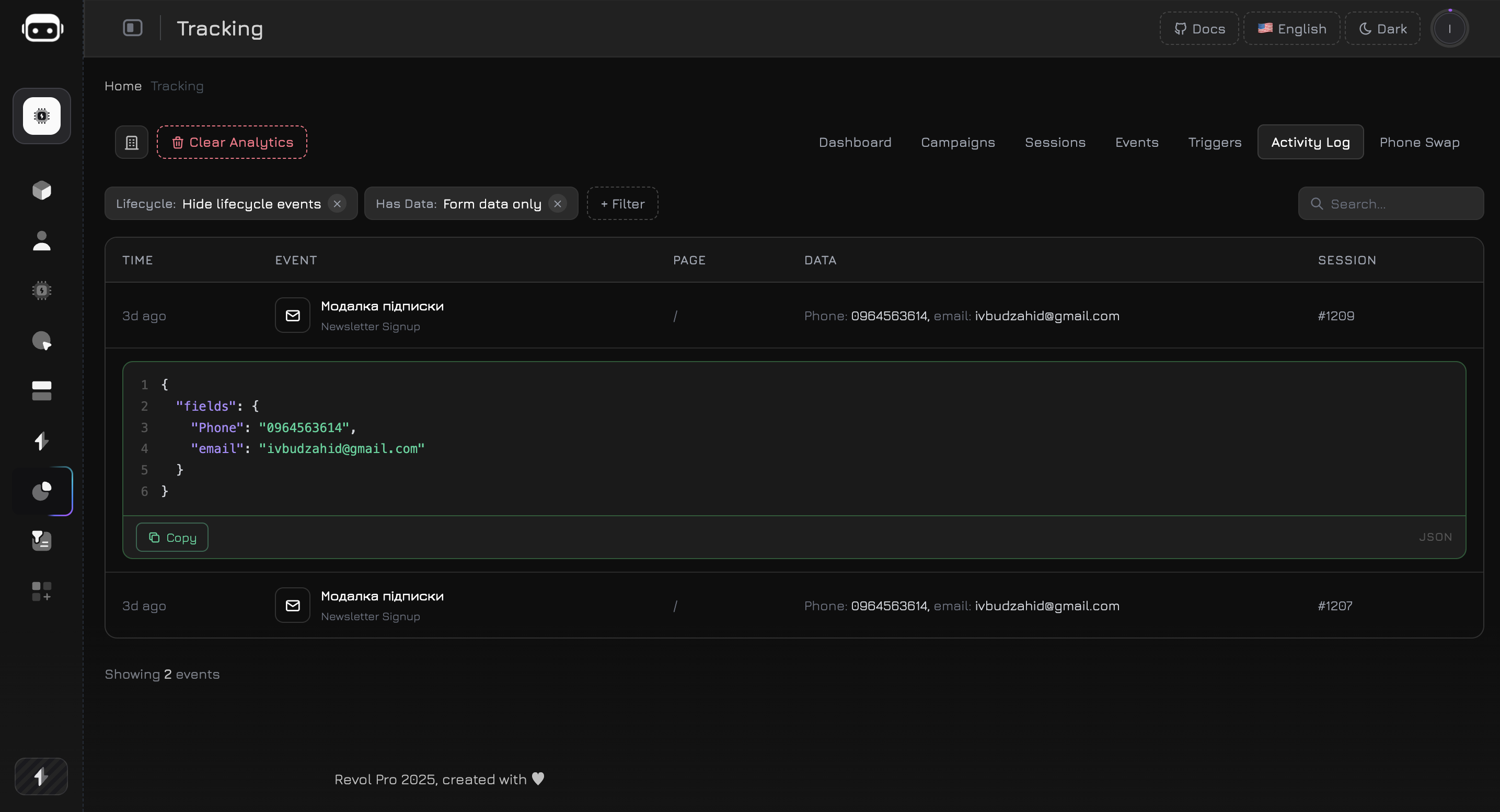1500x812 pixels.
Task: Switch to the Phone Swap tab
Action: pos(1419,143)
